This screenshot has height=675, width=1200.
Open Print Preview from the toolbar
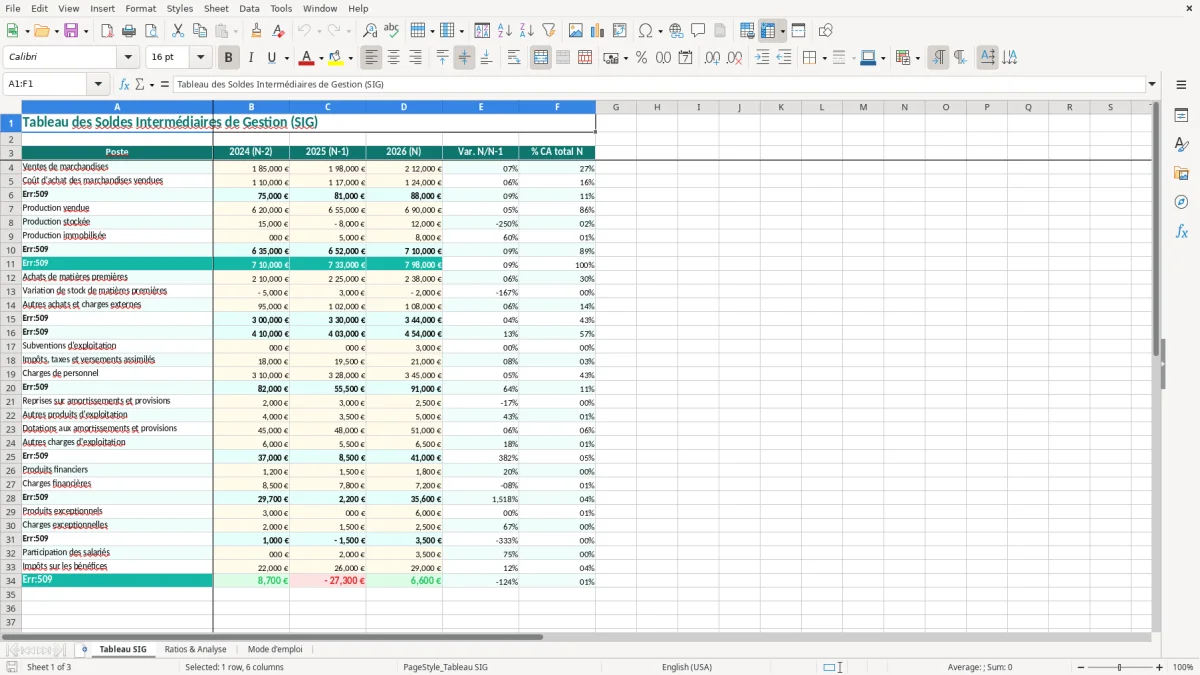click(x=150, y=31)
